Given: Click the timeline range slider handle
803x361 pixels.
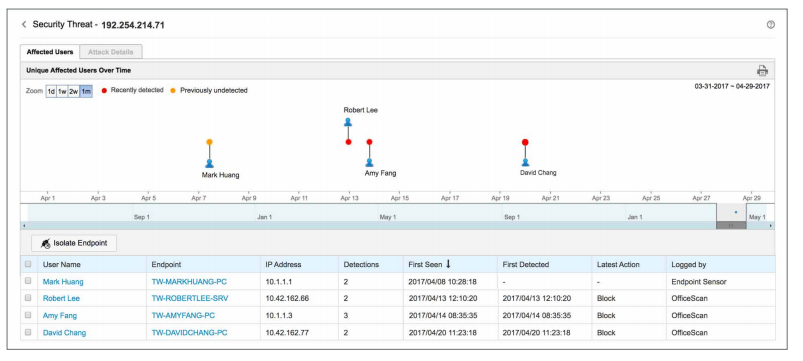Looking at the screenshot, I should (731, 225).
